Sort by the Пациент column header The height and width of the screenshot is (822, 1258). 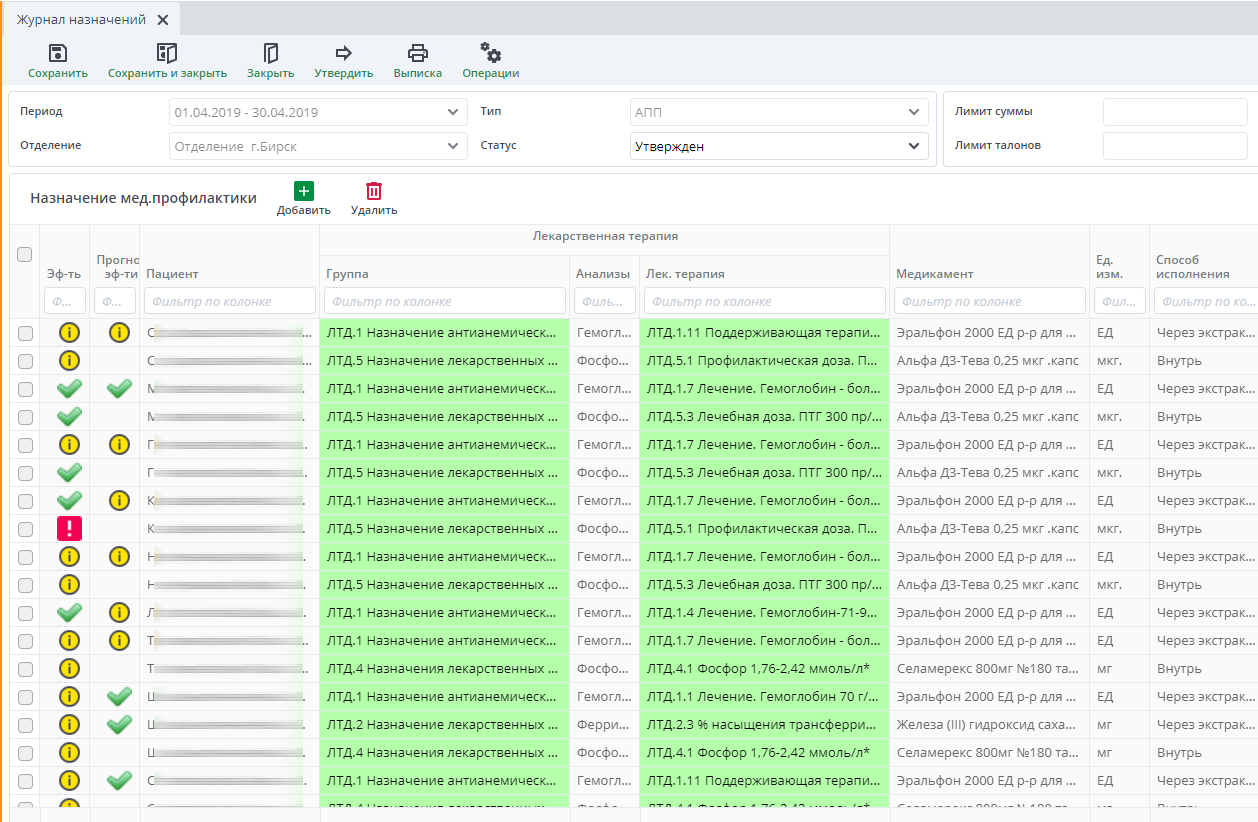(172, 274)
